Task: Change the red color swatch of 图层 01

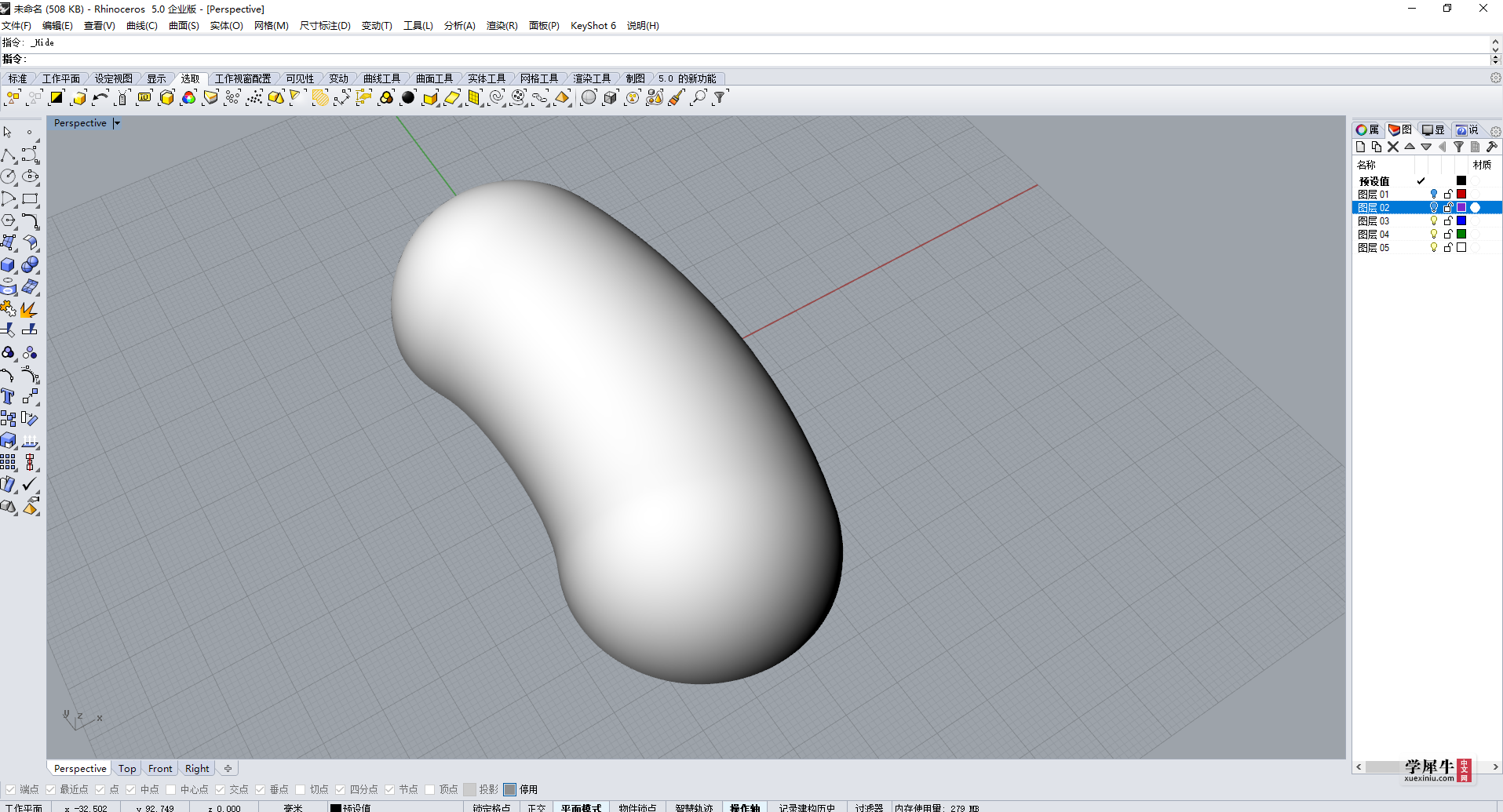Action: (1461, 194)
